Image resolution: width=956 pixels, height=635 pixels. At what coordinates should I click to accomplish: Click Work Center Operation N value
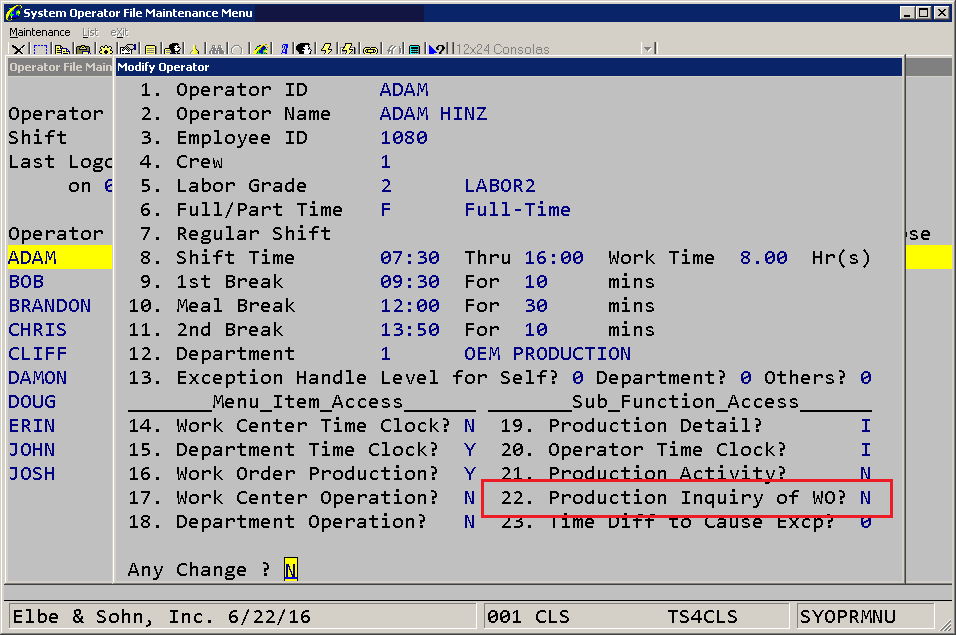(x=469, y=498)
